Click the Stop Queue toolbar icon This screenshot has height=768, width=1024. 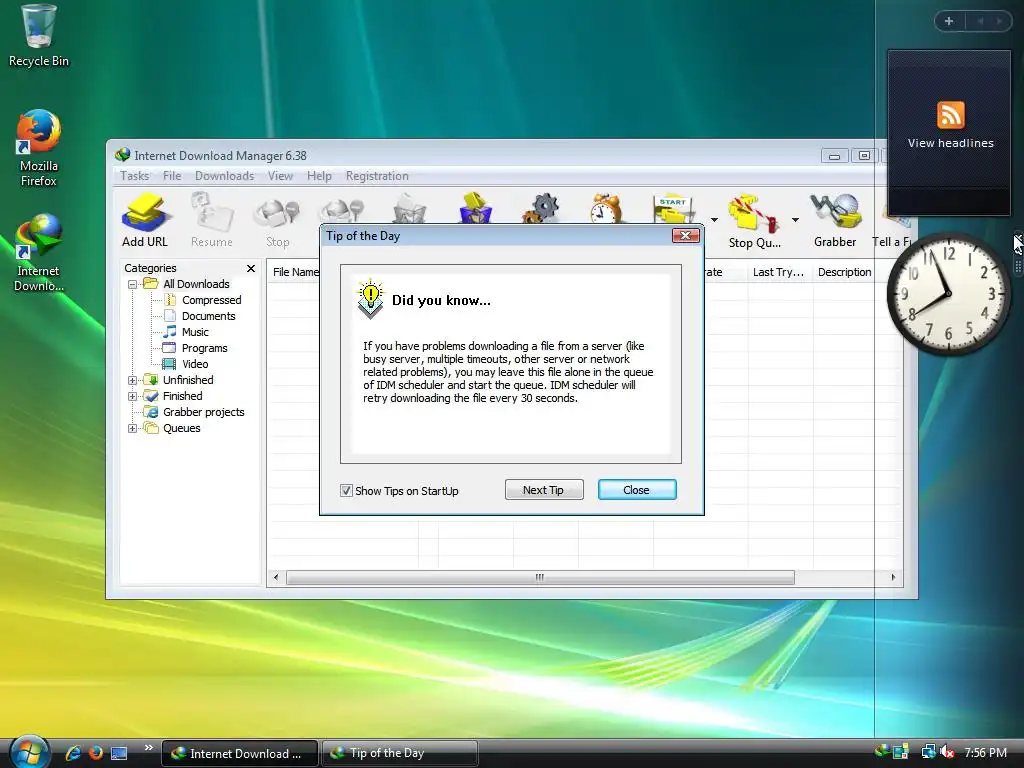coord(754,221)
